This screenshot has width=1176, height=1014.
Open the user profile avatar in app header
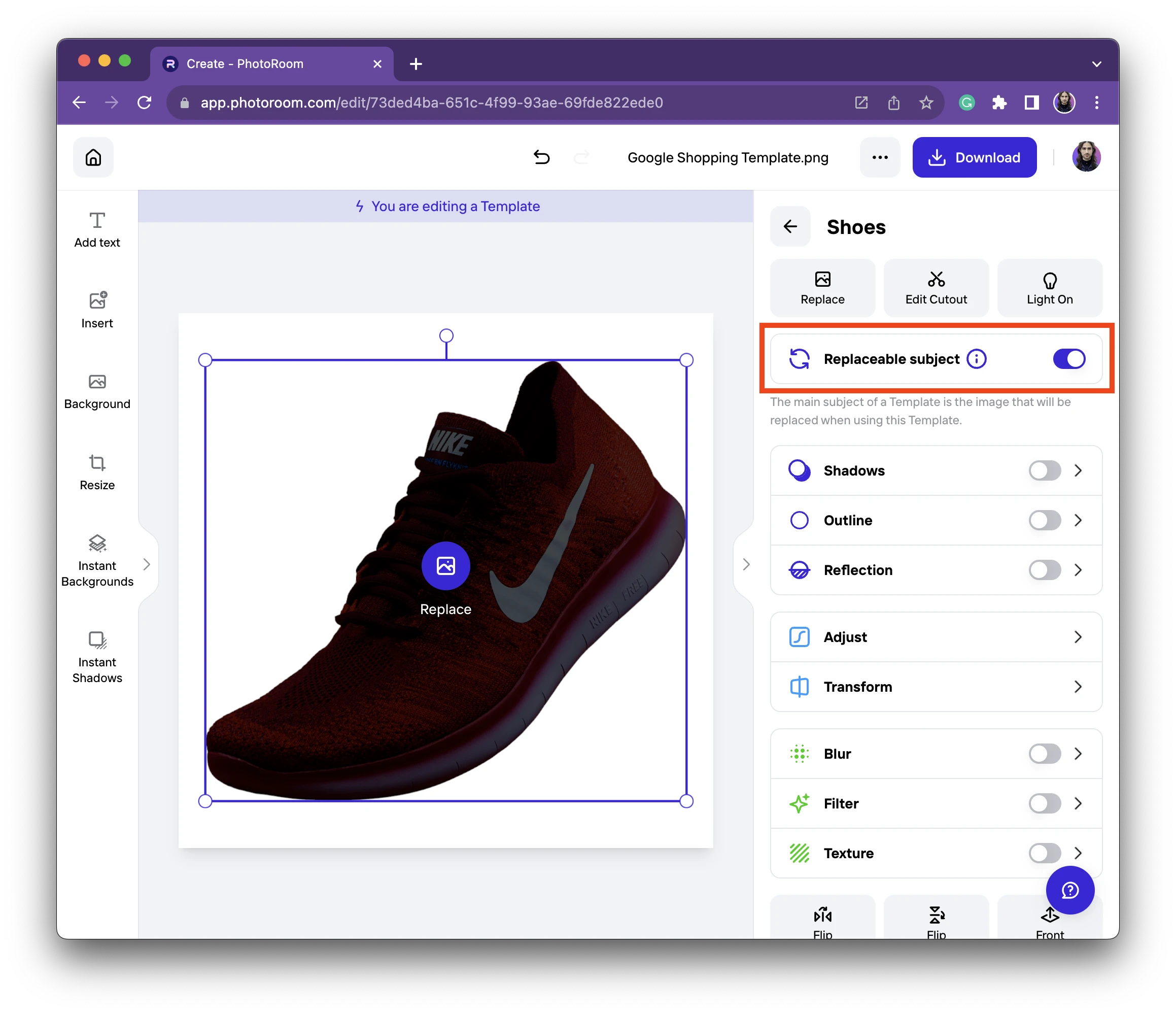point(1086,157)
